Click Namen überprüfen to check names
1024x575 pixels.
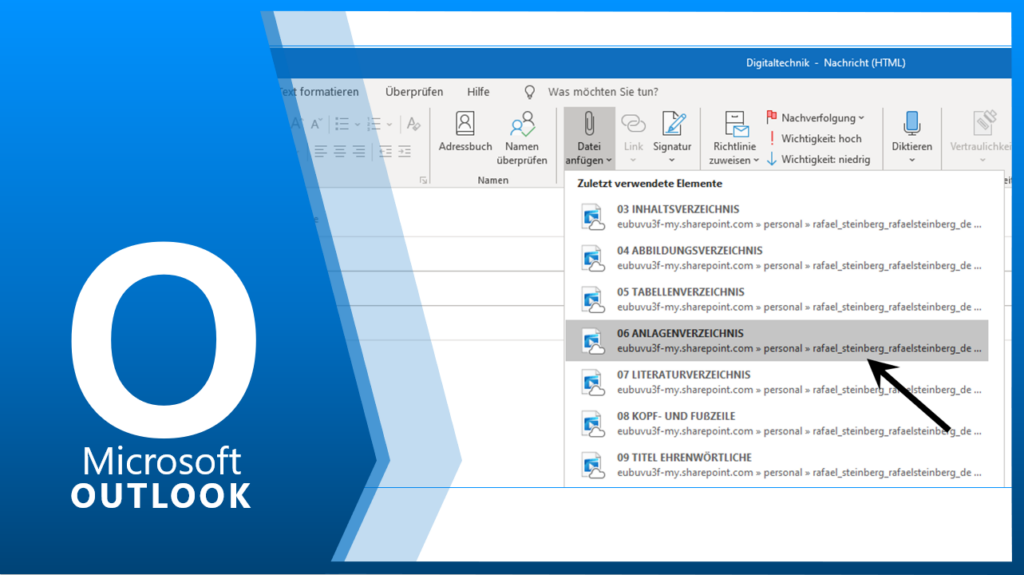point(522,139)
